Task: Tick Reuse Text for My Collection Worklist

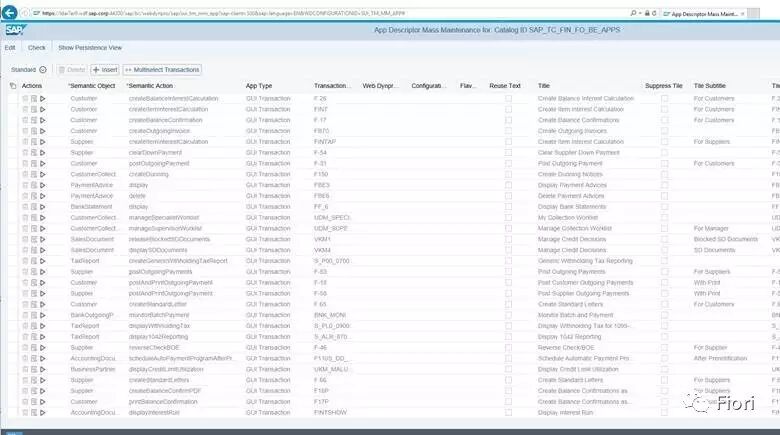Action: coord(508,218)
